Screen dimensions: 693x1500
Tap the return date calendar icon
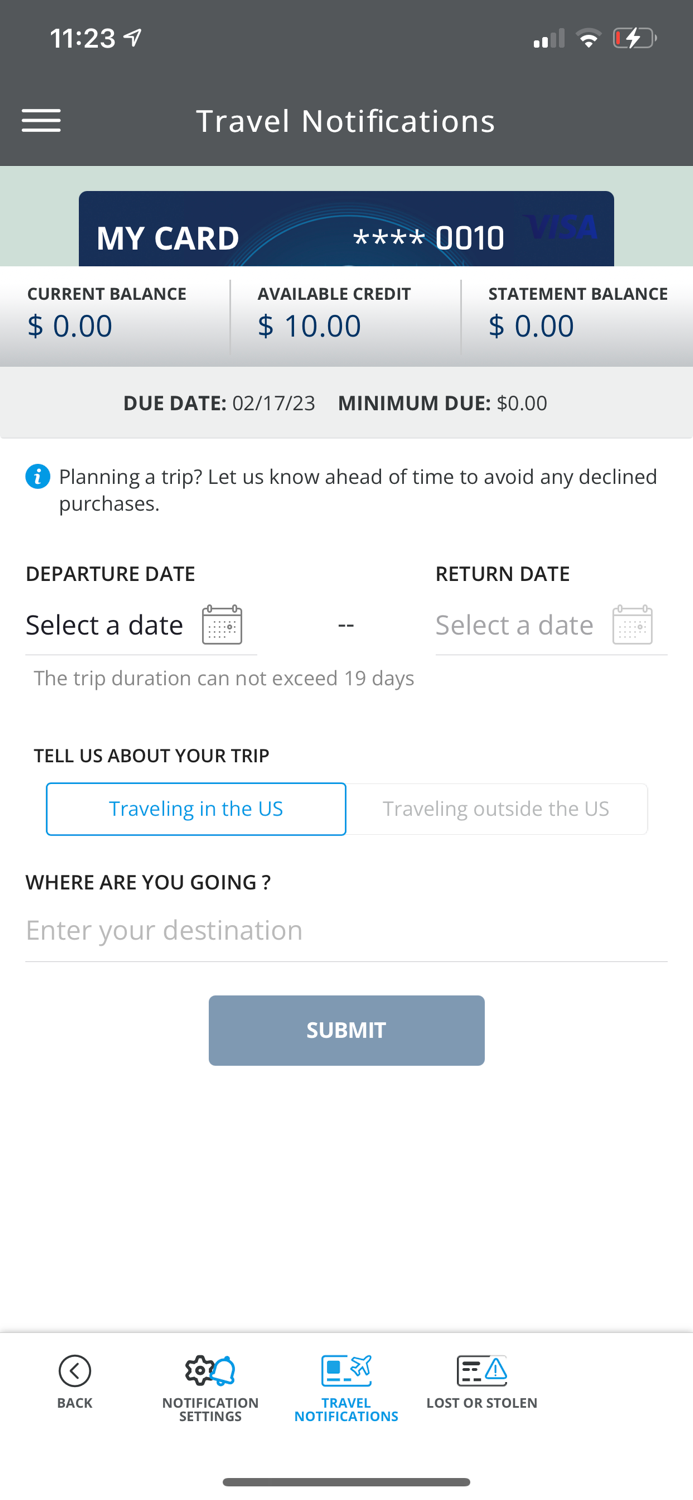[x=632, y=625]
